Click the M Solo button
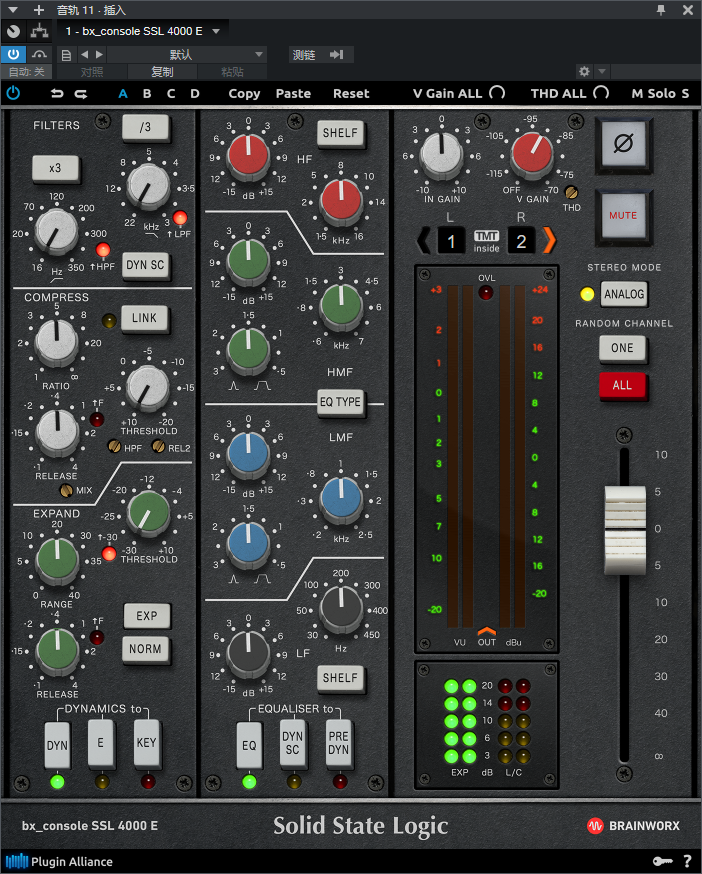 tap(653, 94)
